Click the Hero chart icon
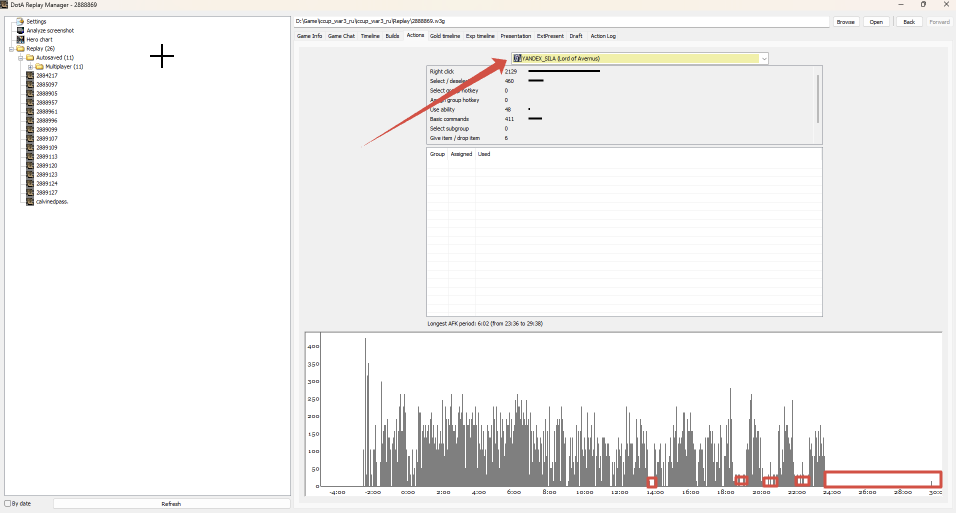Screen dimensions: 956x513 coord(20,40)
